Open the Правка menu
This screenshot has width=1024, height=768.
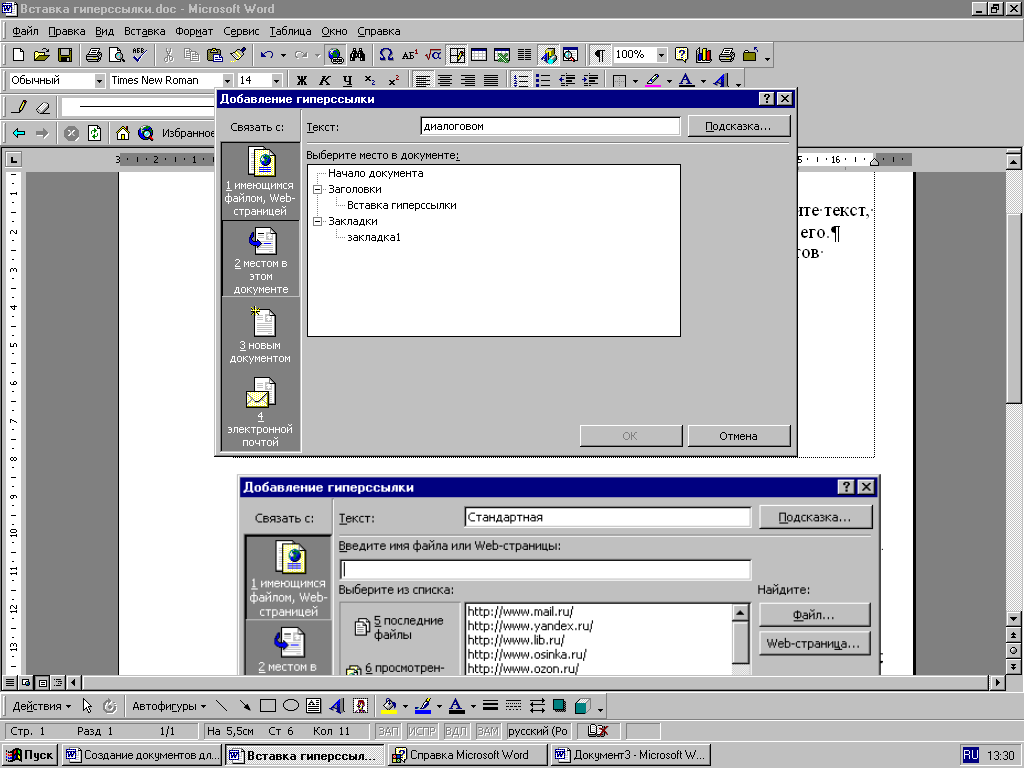[67, 31]
